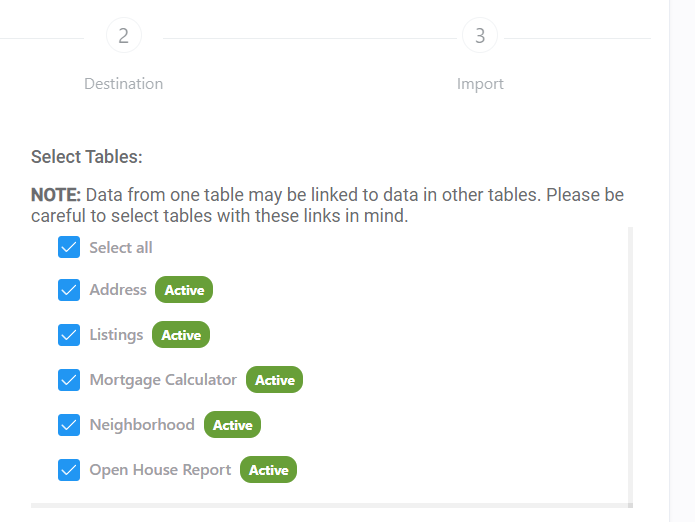The width and height of the screenshot is (695, 522).
Task: Click the Open House Report table name
Action: pyautogui.click(x=160, y=470)
